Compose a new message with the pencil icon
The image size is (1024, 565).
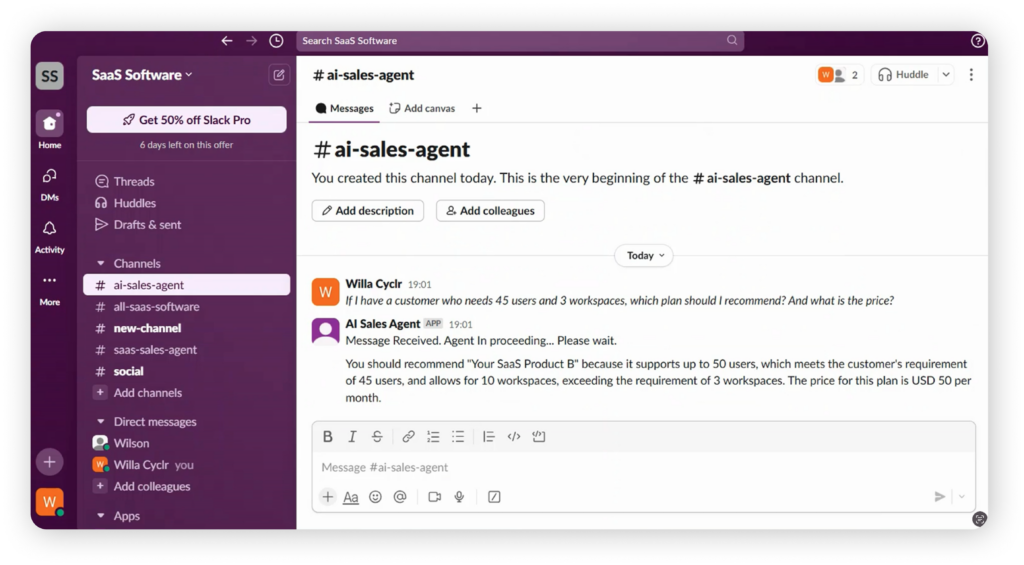[279, 74]
